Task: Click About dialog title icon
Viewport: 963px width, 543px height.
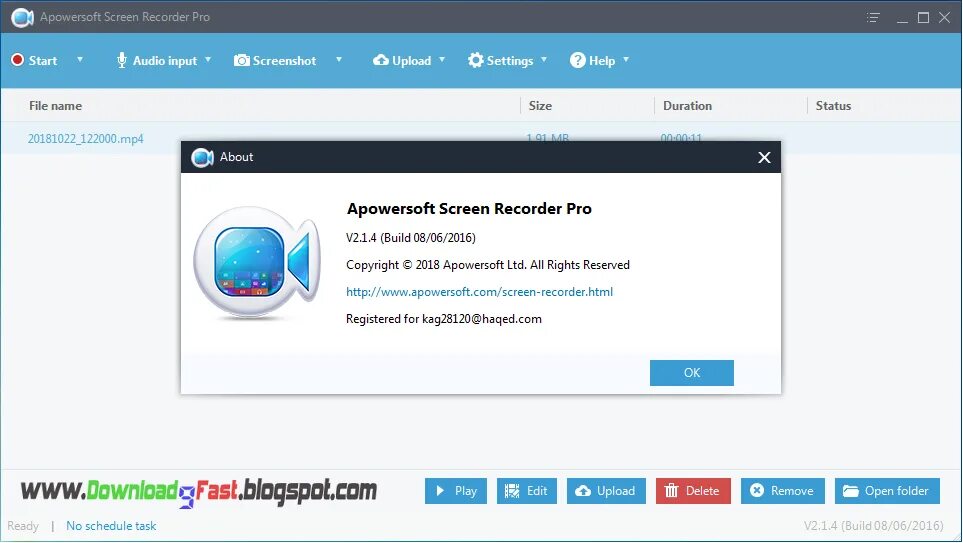Action: click(202, 157)
